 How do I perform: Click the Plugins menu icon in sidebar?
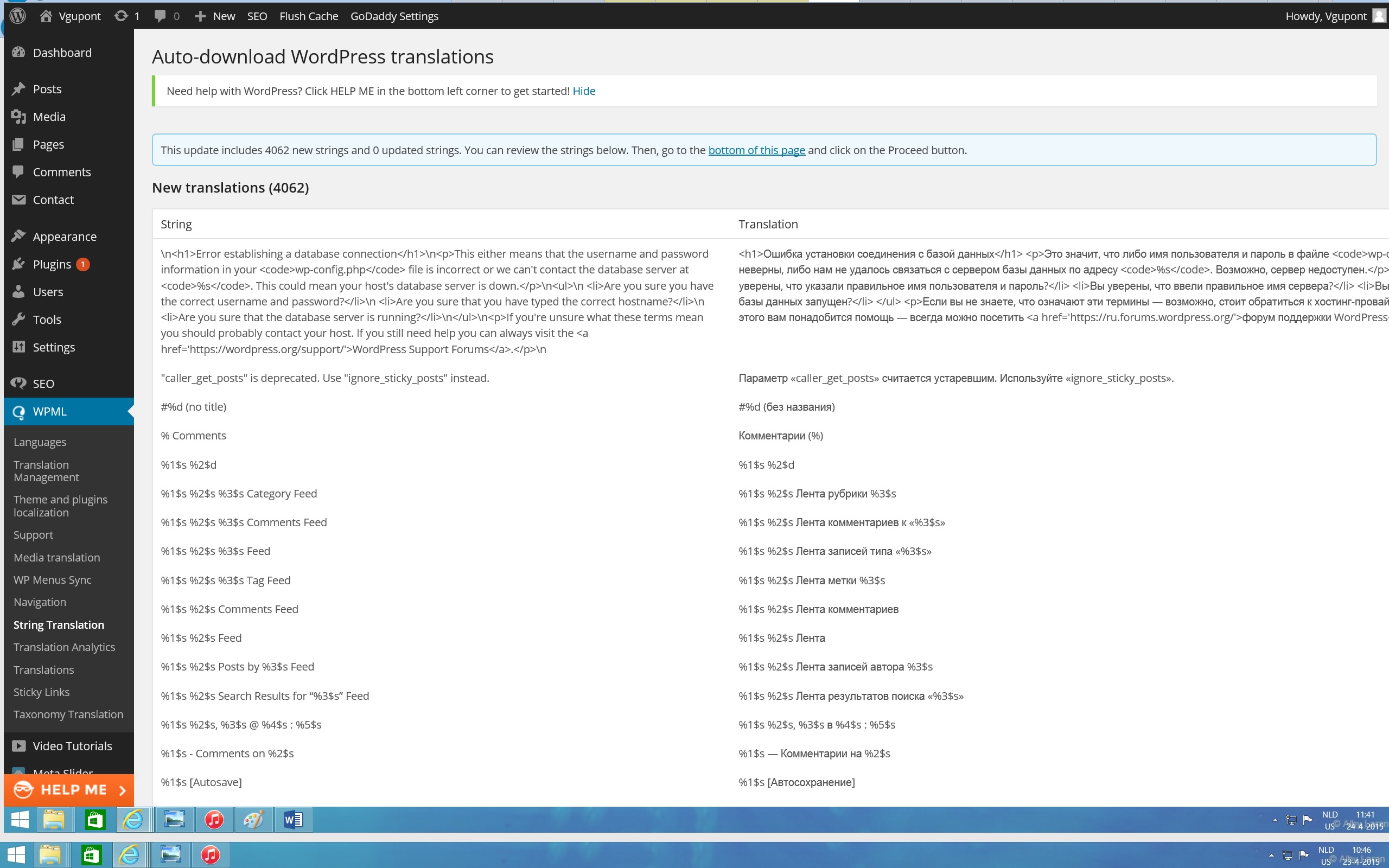coord(18,264)
